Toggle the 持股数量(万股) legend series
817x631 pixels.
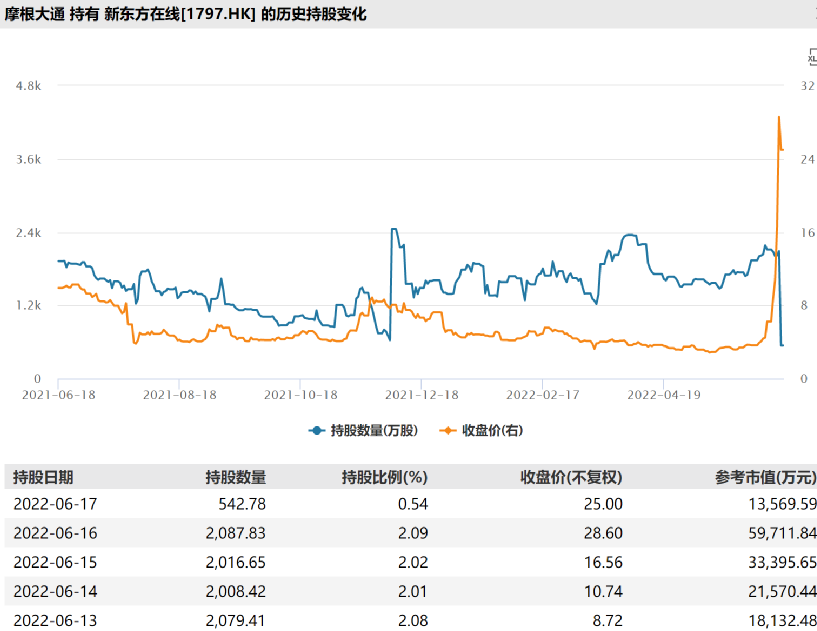tap(363, 430)
